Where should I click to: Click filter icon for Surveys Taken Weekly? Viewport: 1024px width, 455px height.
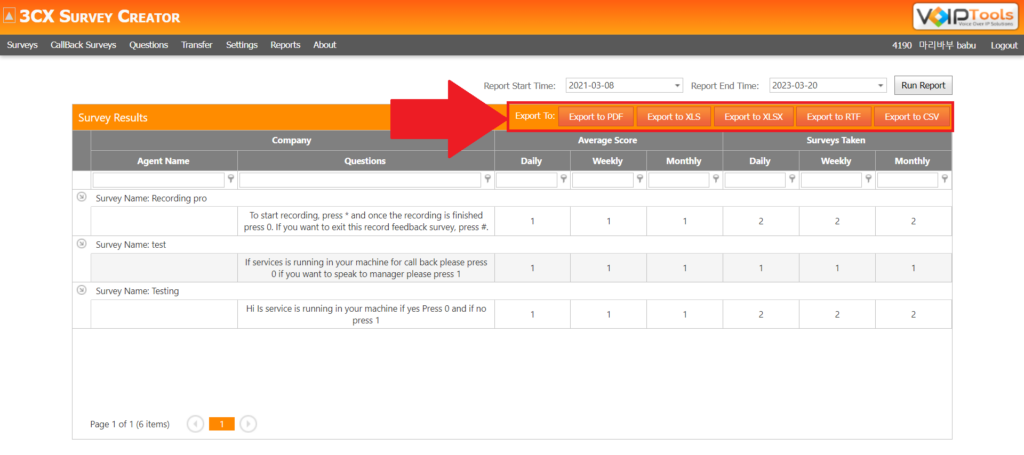(x=868, y=180)
